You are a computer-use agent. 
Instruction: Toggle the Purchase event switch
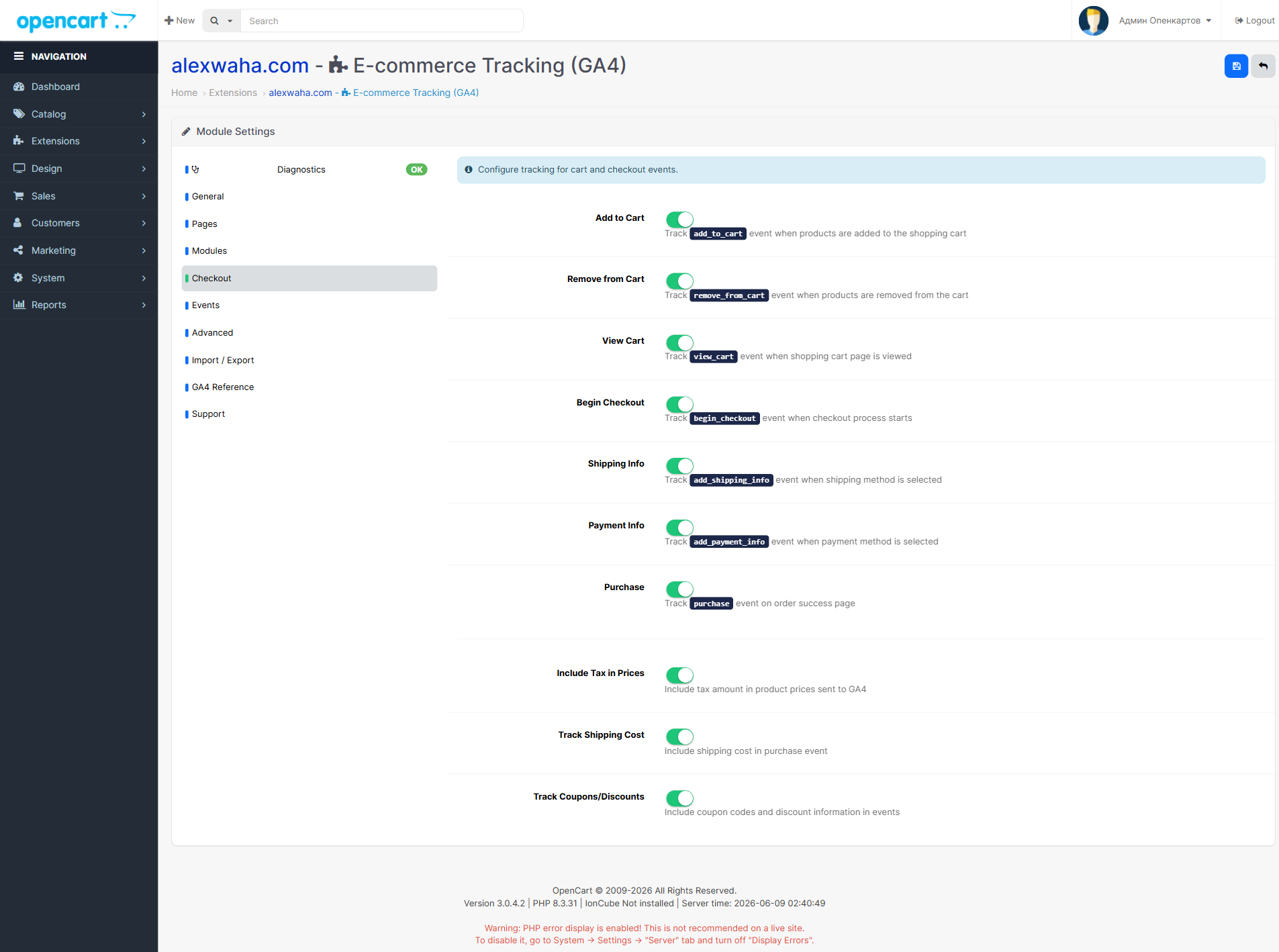[x=679, y=589]
